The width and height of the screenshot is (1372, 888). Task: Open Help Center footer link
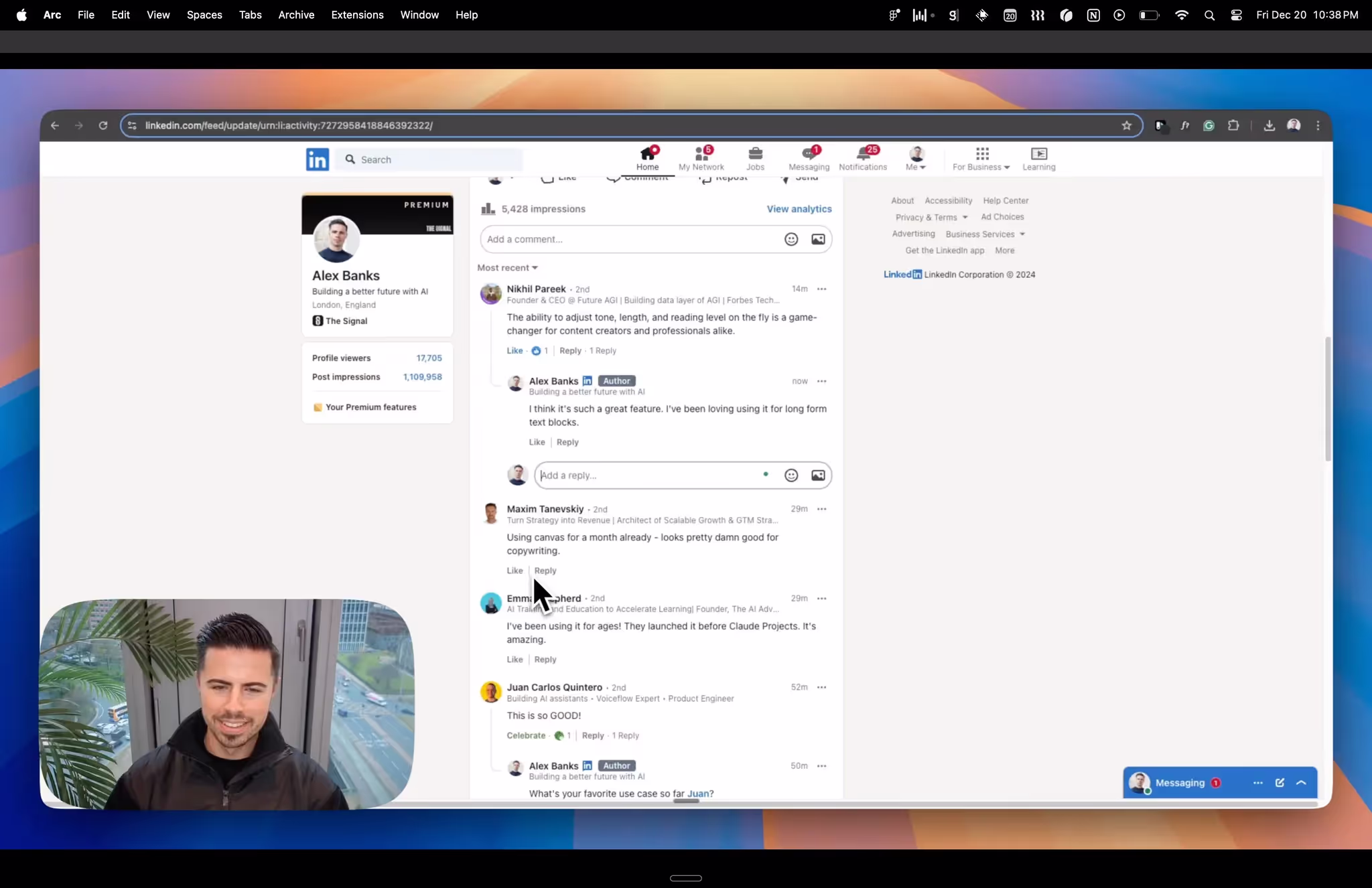click(x=1006, y=200)
